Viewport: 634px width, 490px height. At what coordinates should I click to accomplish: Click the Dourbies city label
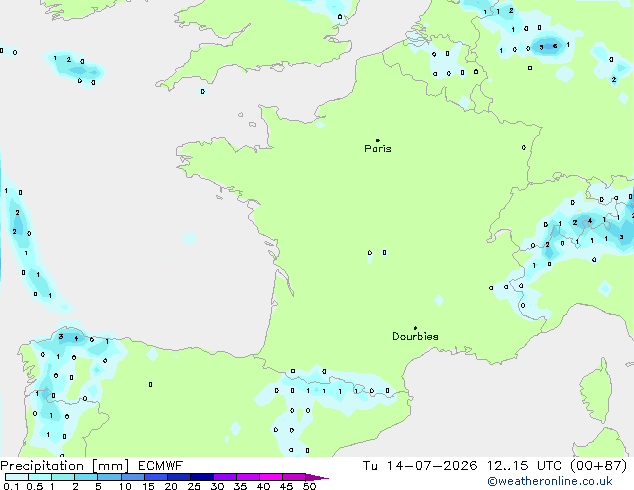pyautogui.click(x=415, y=336)
